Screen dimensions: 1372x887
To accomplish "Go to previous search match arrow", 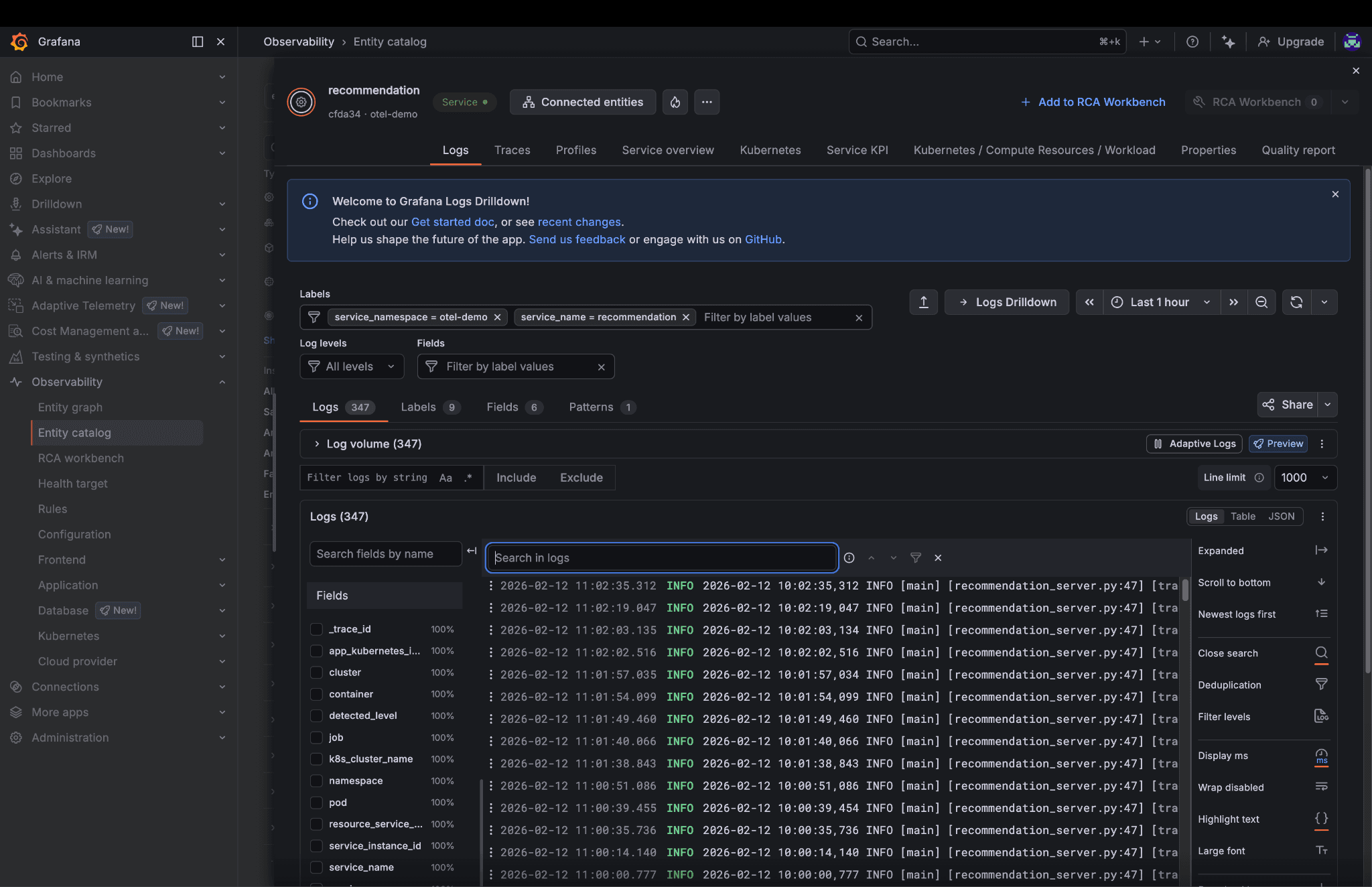I will click(x=871, y=558).
